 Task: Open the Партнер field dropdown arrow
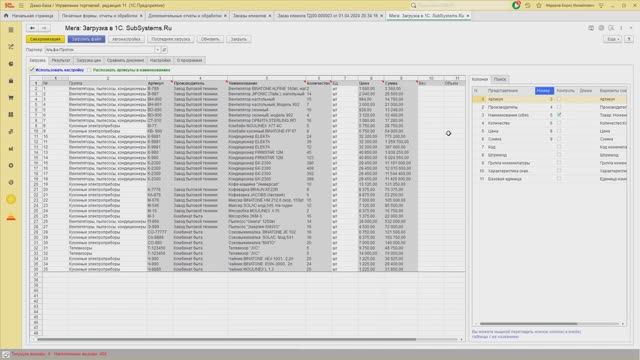158,50
